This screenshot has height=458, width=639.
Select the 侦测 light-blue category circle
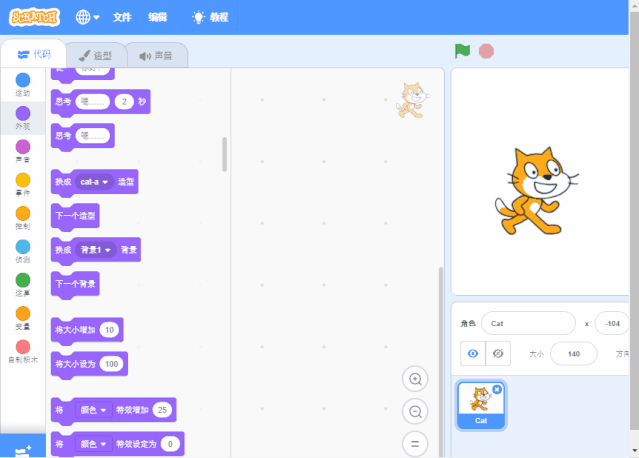pyautogui.click(x=23, y=247)
